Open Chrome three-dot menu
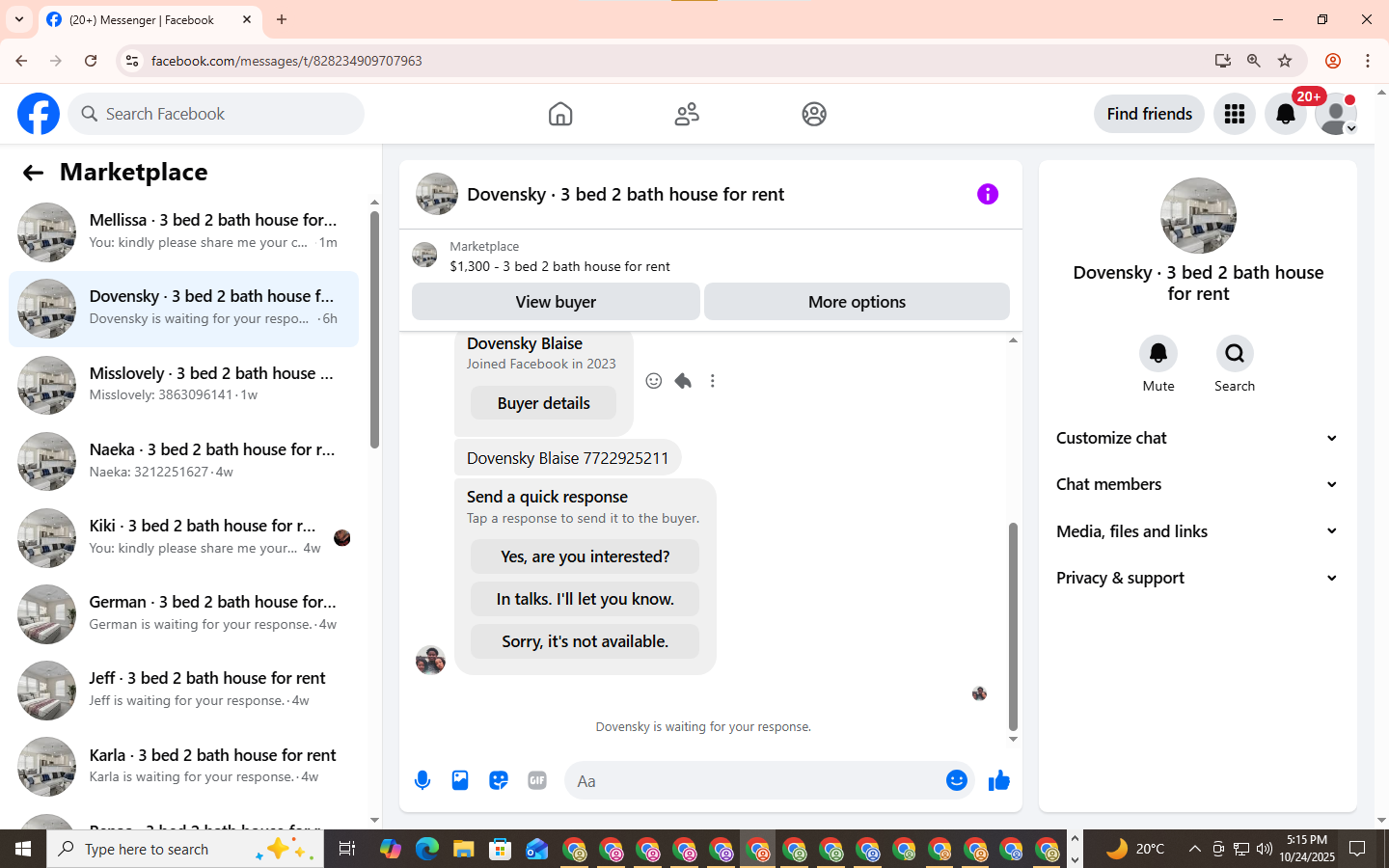 tap(1368, 61)
